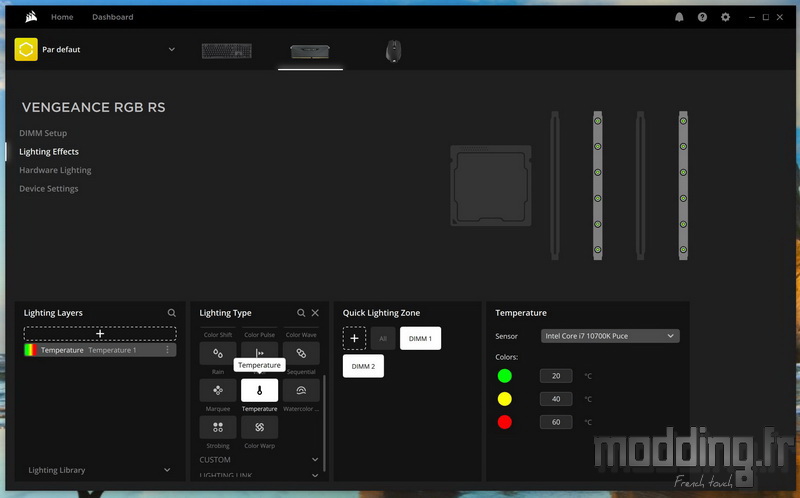This screenshot has height=498, width=800.
Task: Go to the Home tab
Action: 62,17
